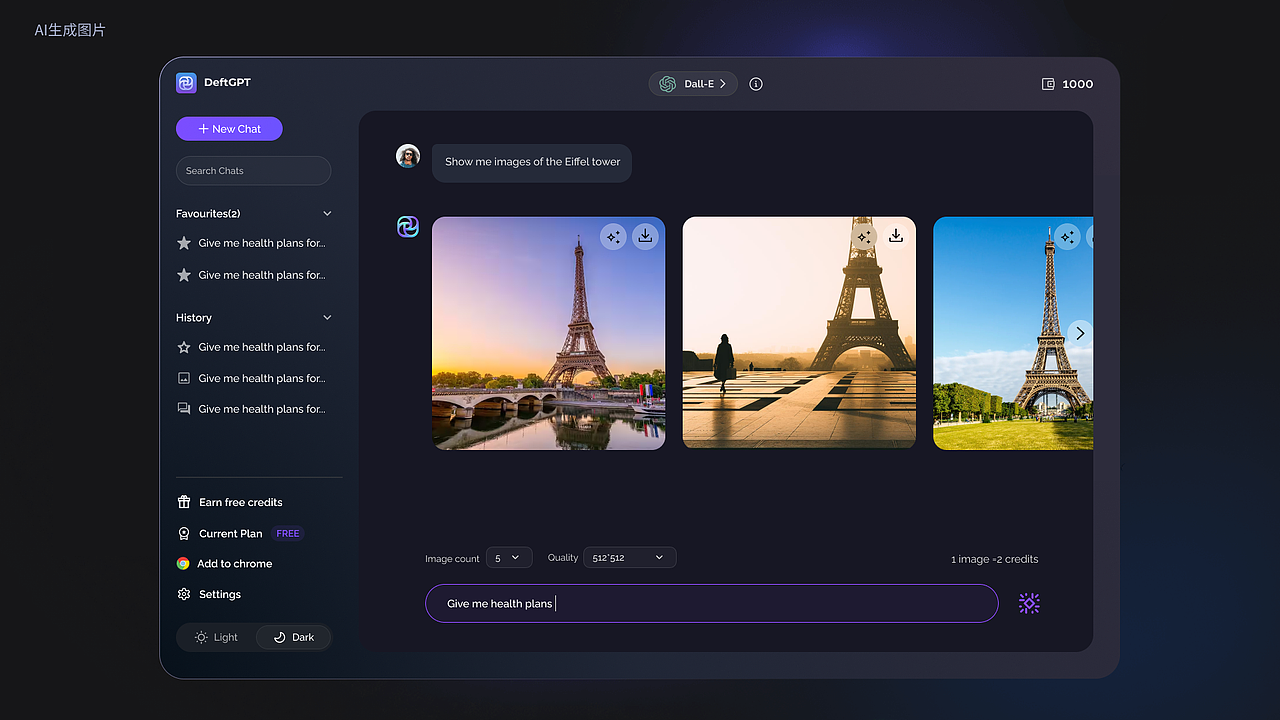Image resolution: width=1280 pixels, height=720 pixels.
Task: Click sparkle enhance icon on first Eiffel image
Action: [613, 237]
